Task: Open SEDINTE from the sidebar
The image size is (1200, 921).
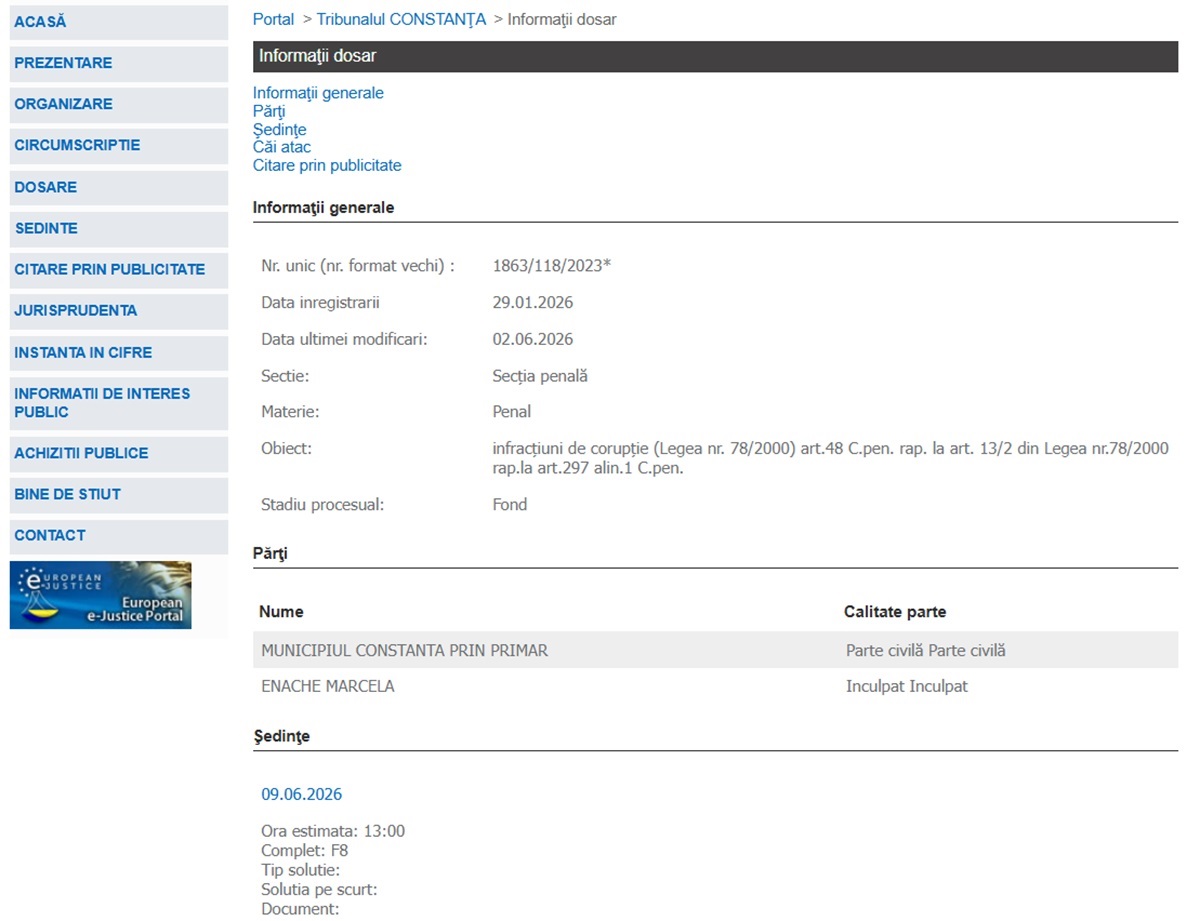Action: [x=119, y=228]
